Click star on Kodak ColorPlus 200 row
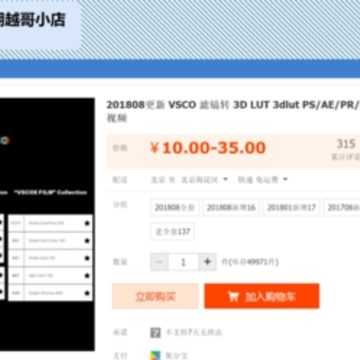 [x=87, y=223]
